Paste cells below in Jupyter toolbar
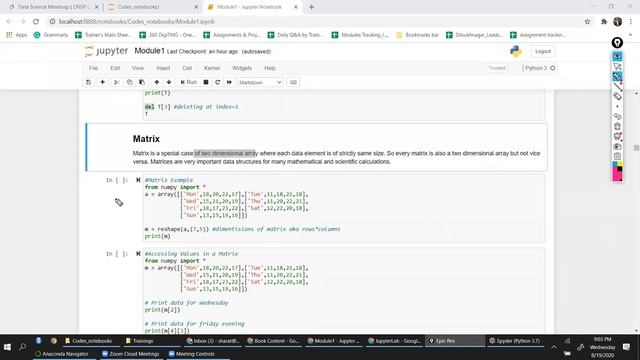The width and height of the screenshot is (640, 360). click(142, 82)
